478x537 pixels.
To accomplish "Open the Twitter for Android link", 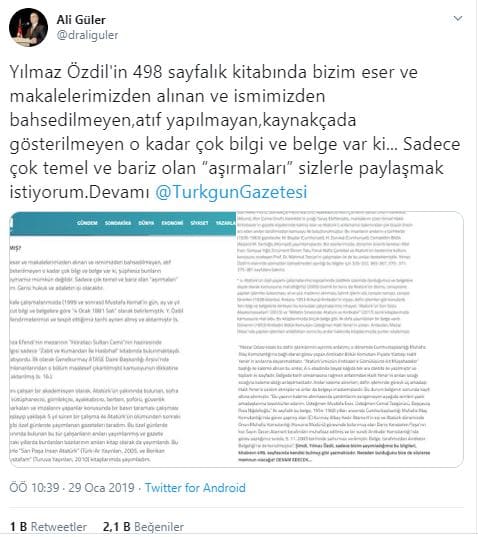I will click(195, 488).
